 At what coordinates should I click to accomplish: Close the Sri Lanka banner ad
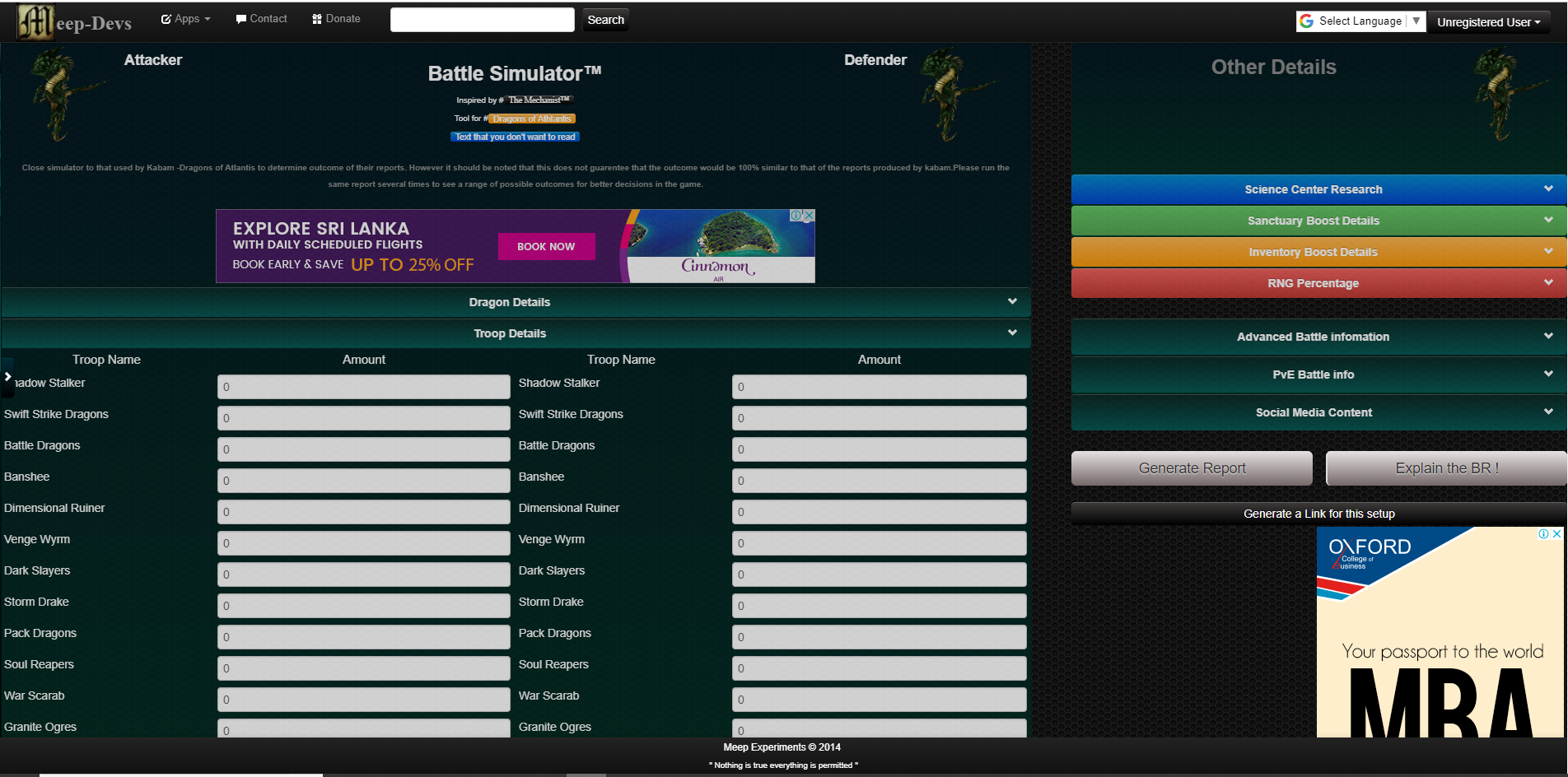click(809, 216)
